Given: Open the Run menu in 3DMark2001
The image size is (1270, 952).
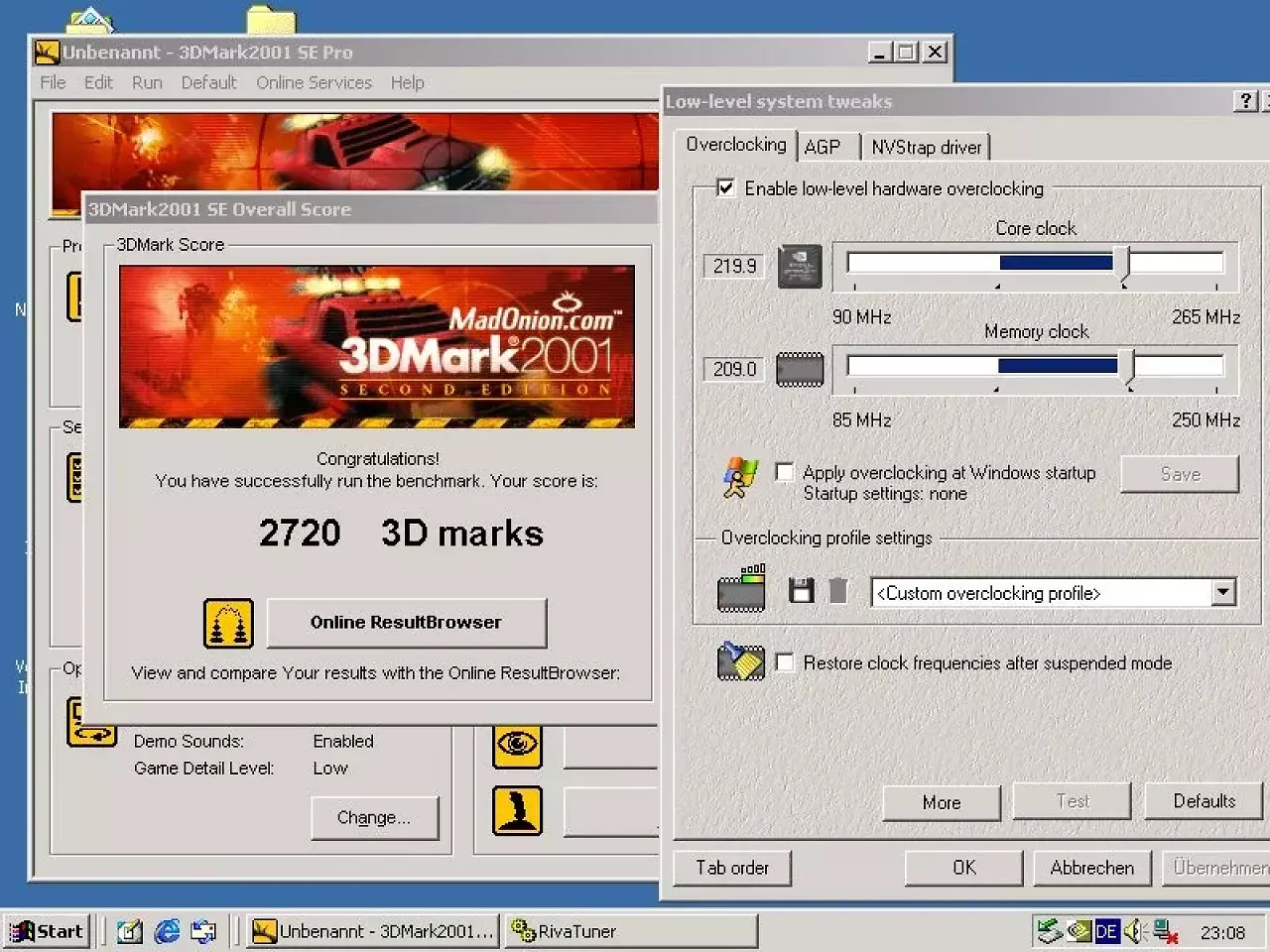Looking at the screenshot, I should coord(147,82).
